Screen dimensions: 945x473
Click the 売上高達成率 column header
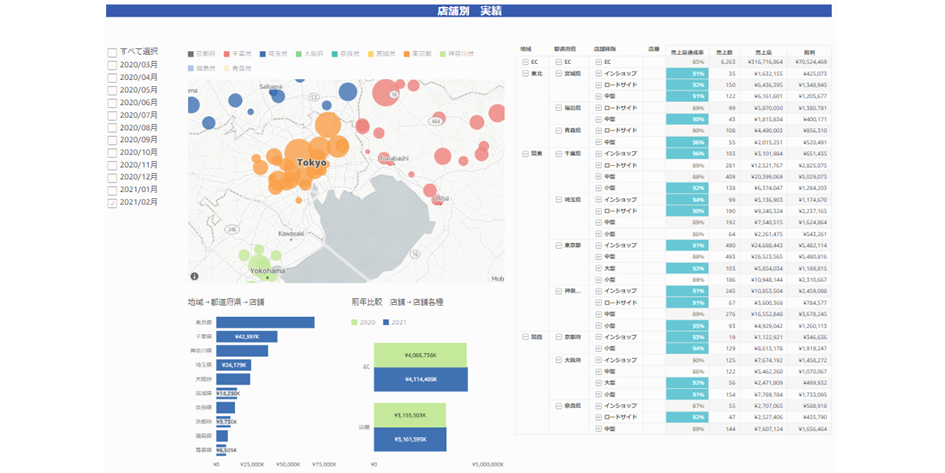[687, 52]
